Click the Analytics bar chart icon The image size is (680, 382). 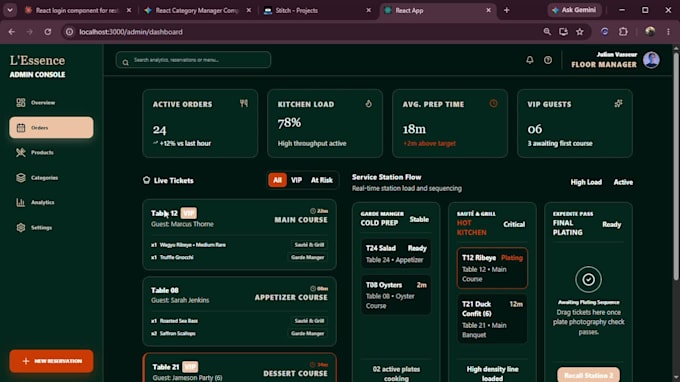pyautogui.click(x=20, y=202)
